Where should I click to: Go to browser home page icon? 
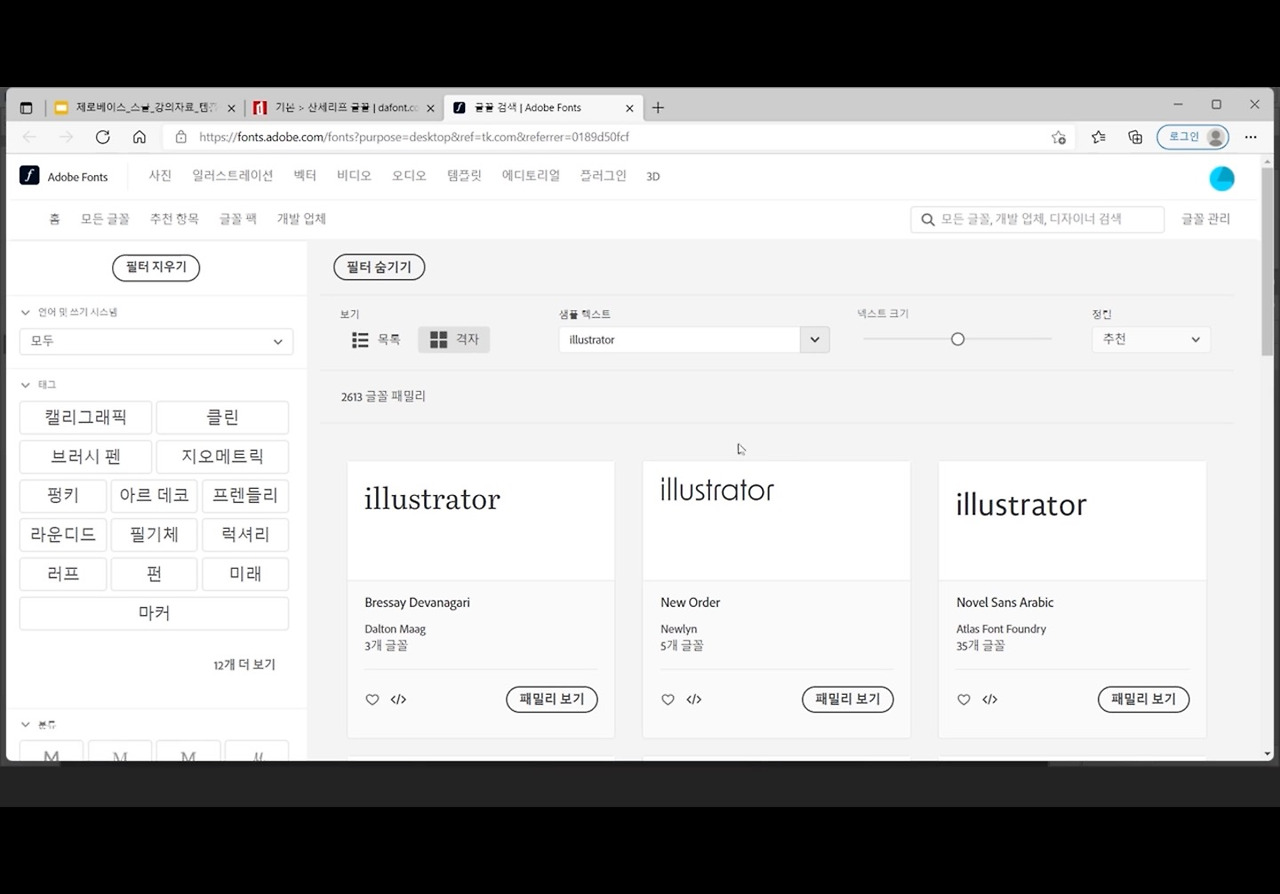tap(139, 137)
